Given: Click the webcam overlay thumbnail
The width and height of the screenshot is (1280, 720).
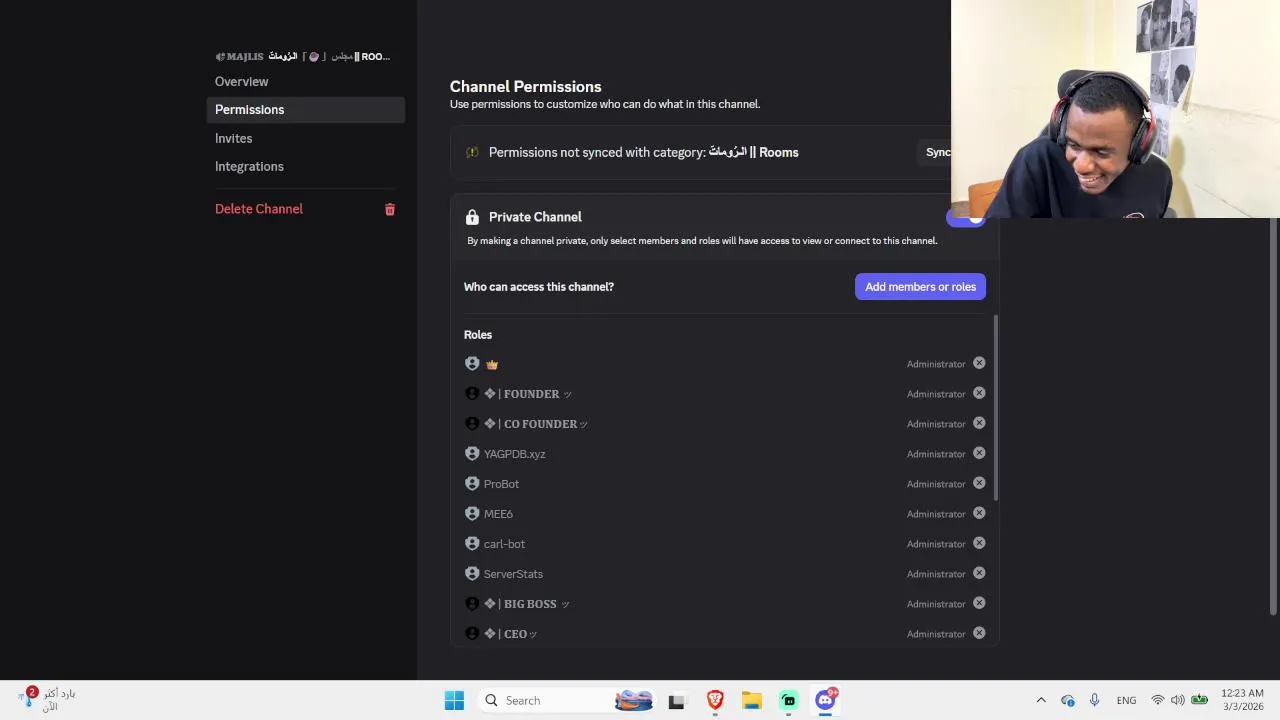Looking at the screenshot, I should click(1115, 109).
